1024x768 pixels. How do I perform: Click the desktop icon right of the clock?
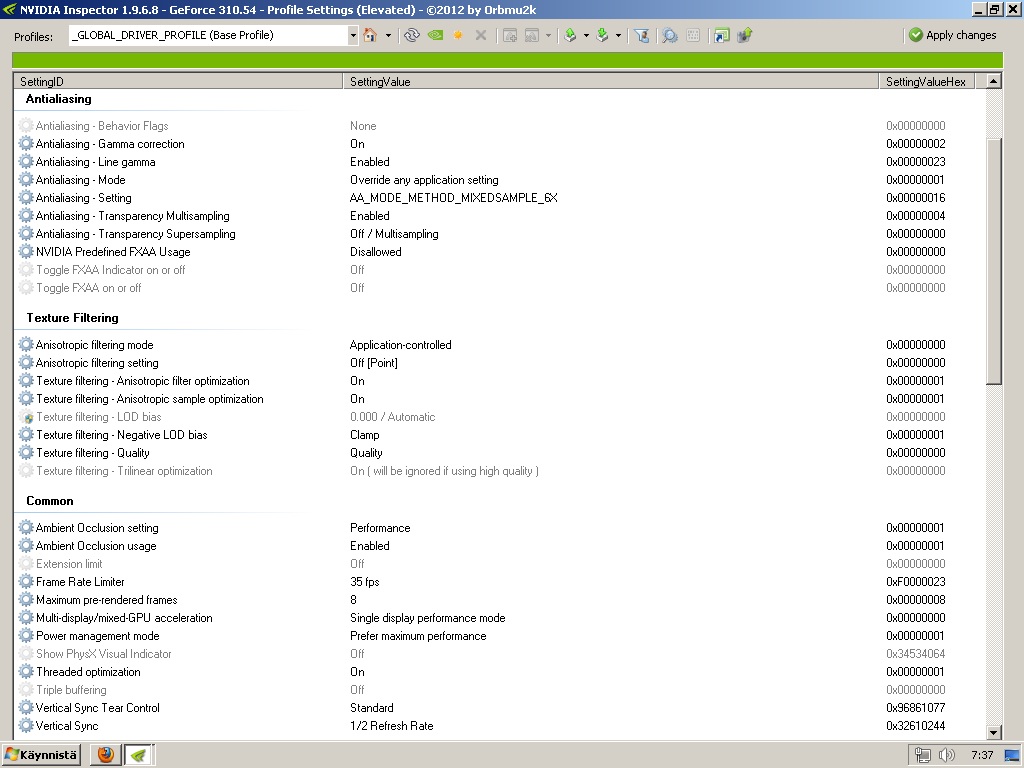pyautogui.click(x=1012, y=756)
